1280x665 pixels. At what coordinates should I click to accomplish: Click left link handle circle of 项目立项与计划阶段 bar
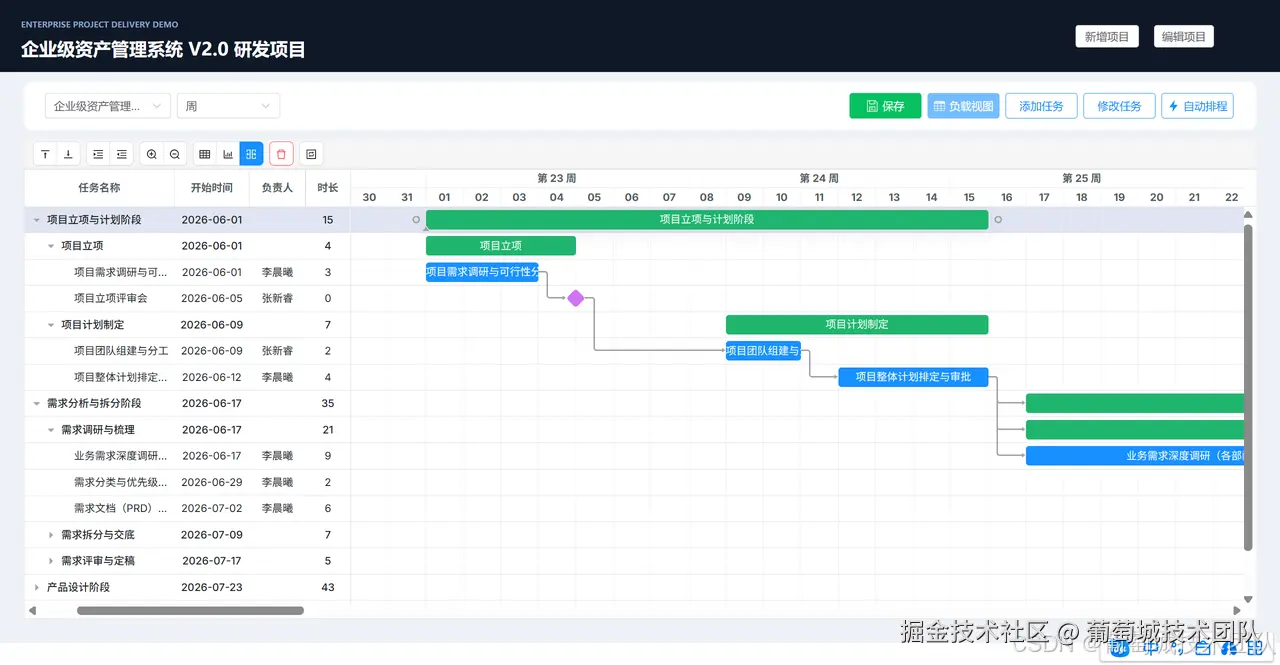click(417, 219)
